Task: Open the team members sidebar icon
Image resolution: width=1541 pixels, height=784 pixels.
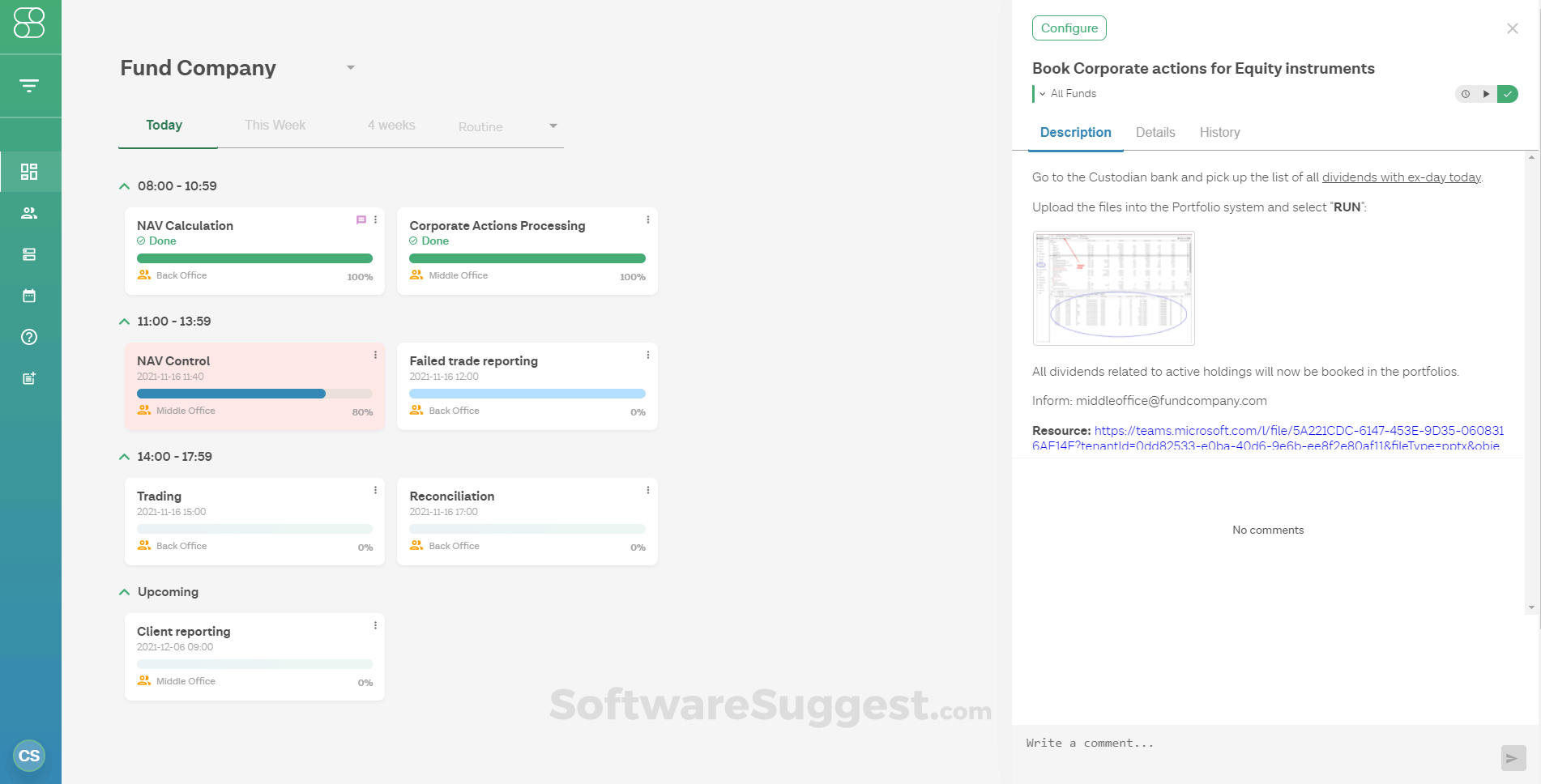Action: 29,213
